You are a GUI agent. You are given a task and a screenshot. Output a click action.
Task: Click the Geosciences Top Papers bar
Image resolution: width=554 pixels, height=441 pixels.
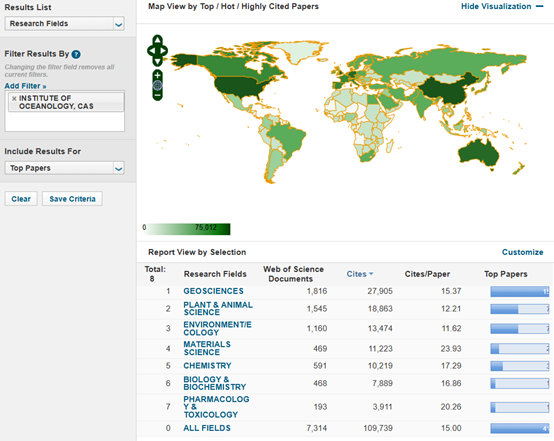tap(519, 292)
